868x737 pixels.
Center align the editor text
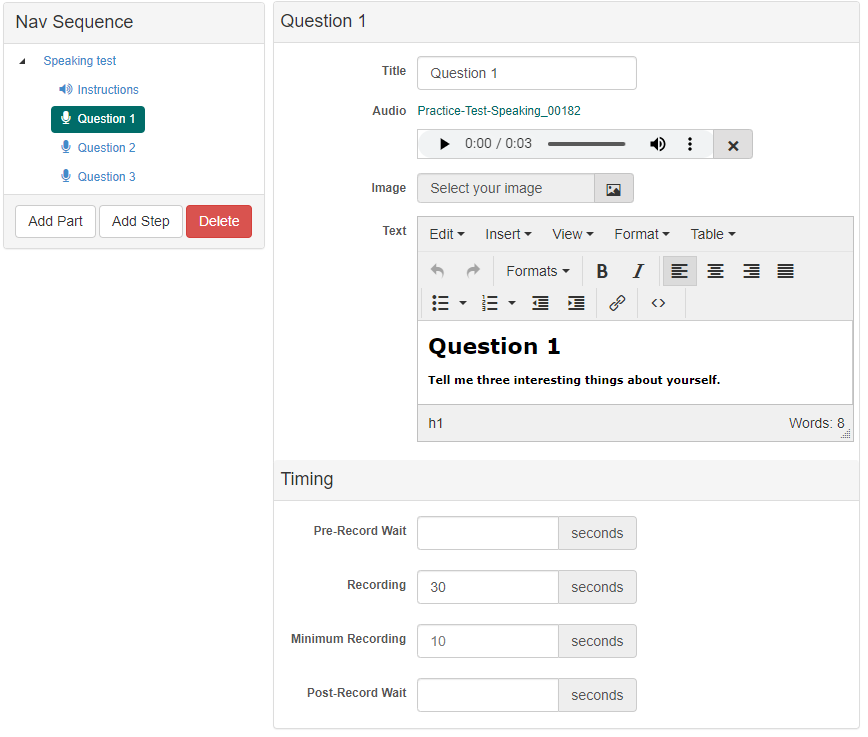click(x=716, y=271)
